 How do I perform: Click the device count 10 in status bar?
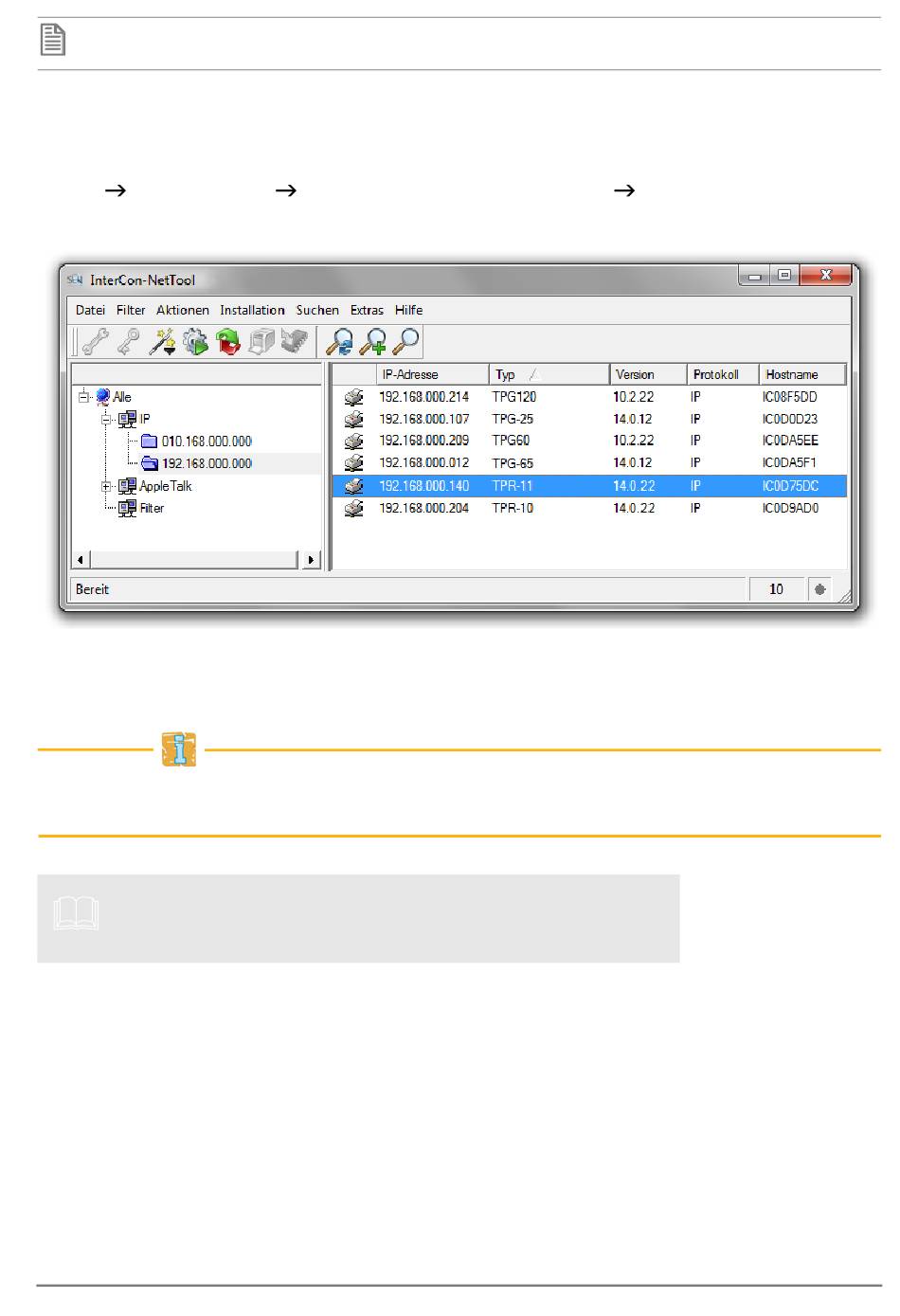[x=776, y=589]
